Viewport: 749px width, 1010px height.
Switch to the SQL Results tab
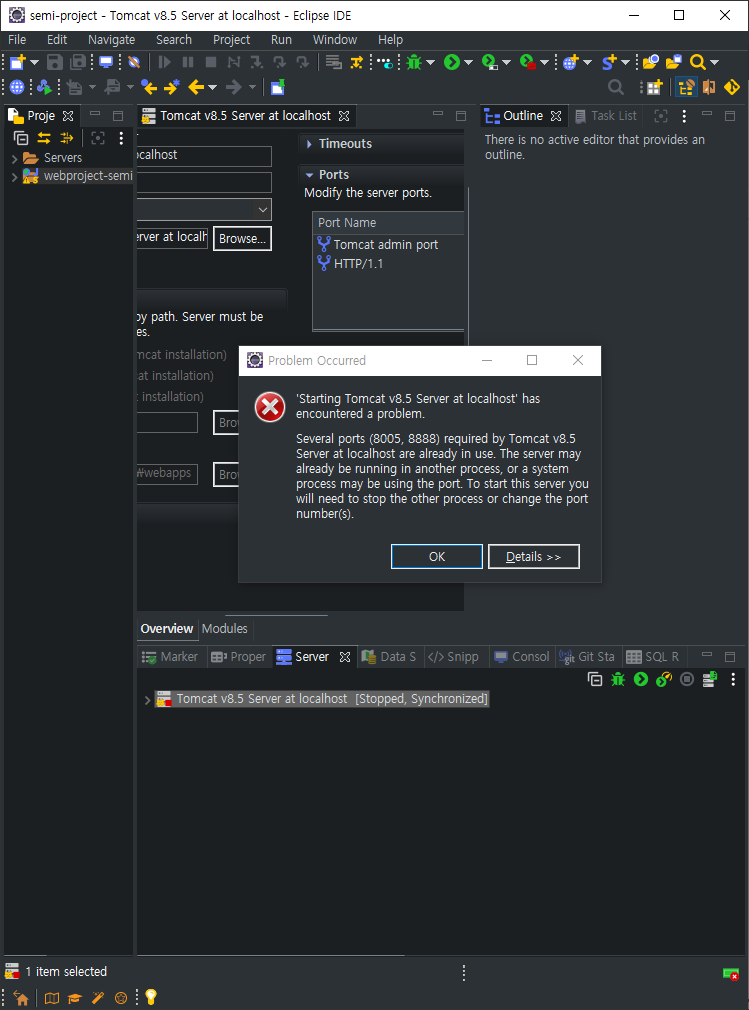point(654,657)
